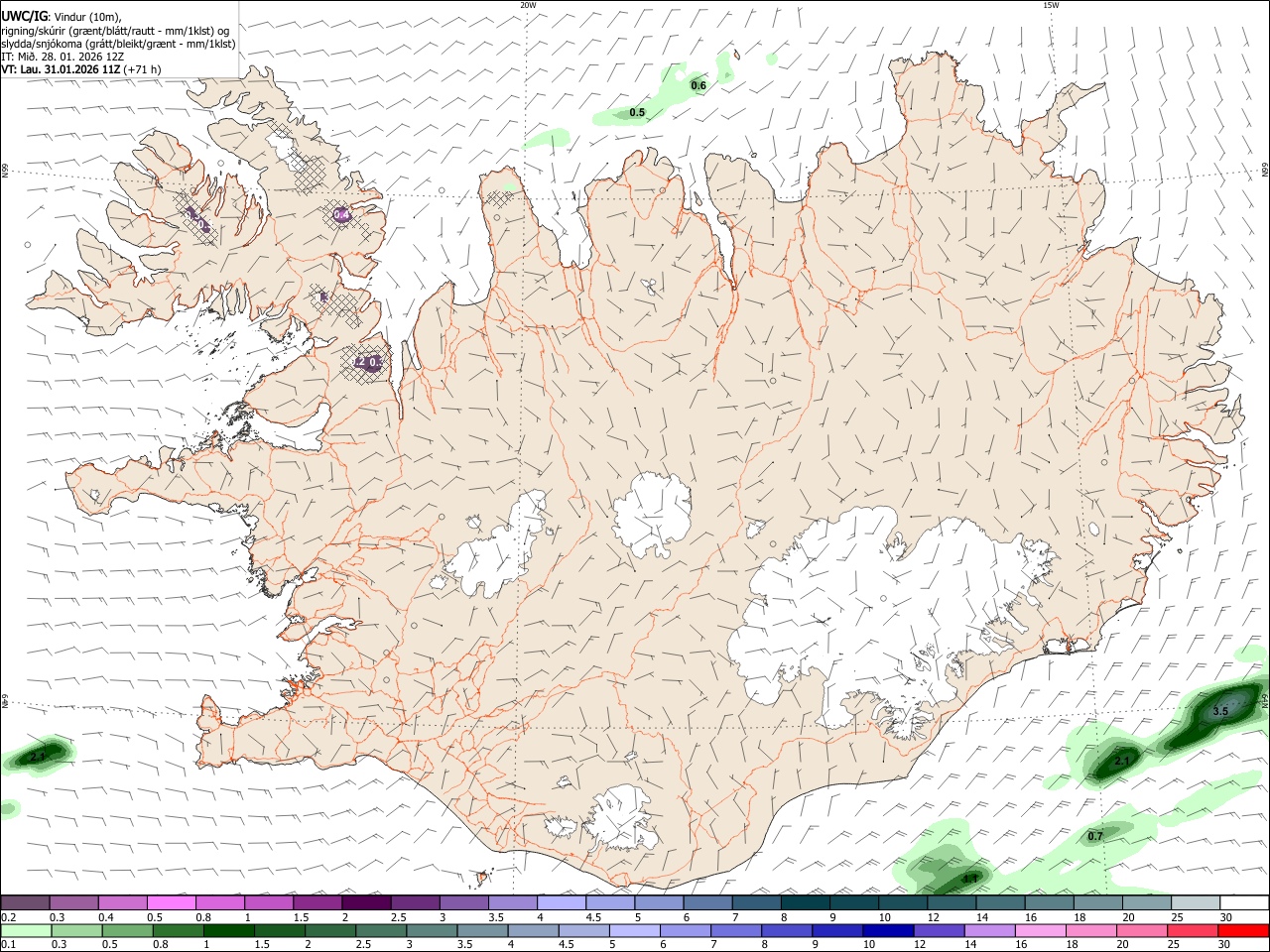Click the white Hofsjökull glacier in central Iceland

pyautogui.click(x=652, y=514)
